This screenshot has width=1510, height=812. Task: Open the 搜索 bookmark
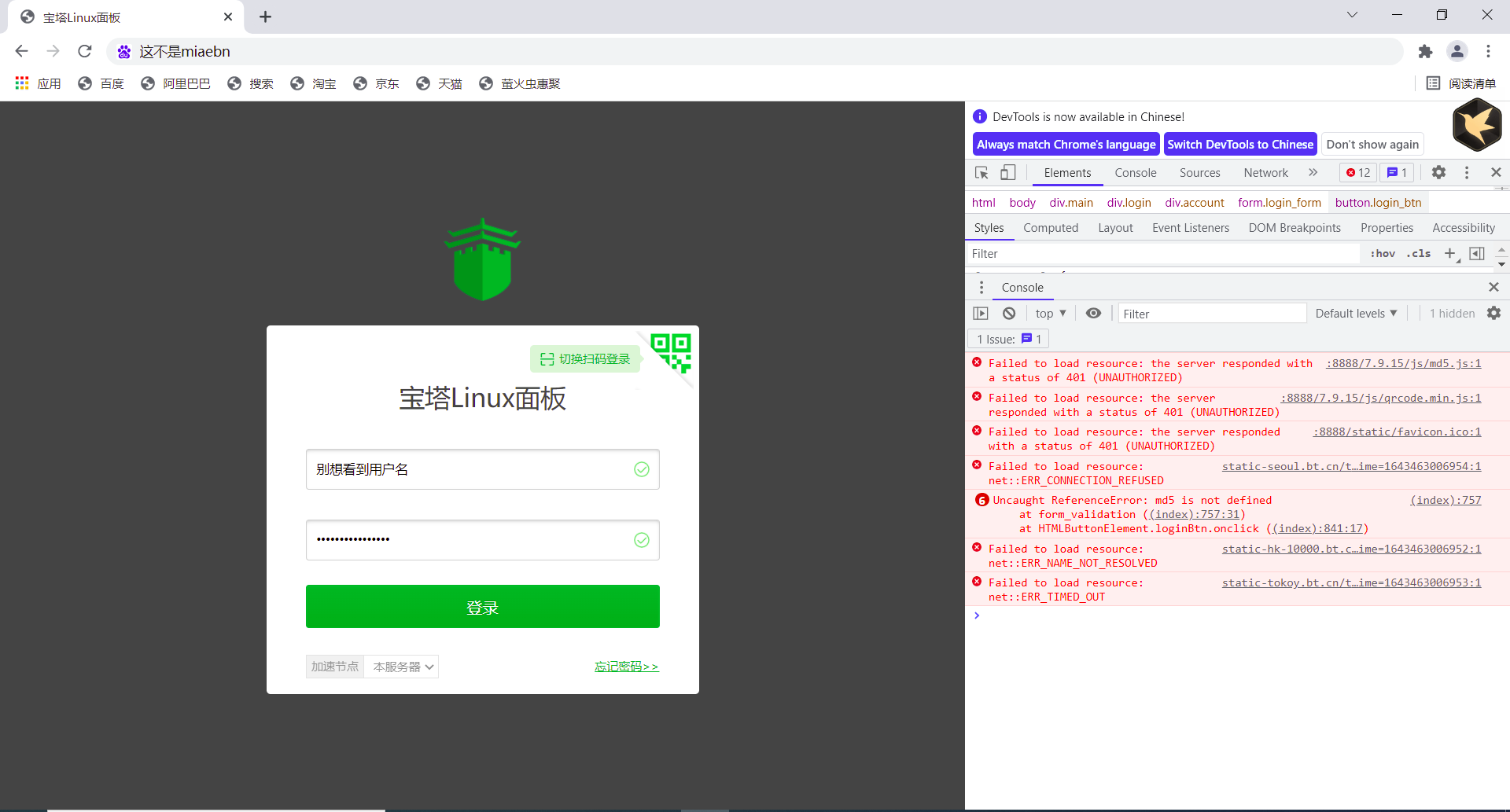tap(251, 83)
